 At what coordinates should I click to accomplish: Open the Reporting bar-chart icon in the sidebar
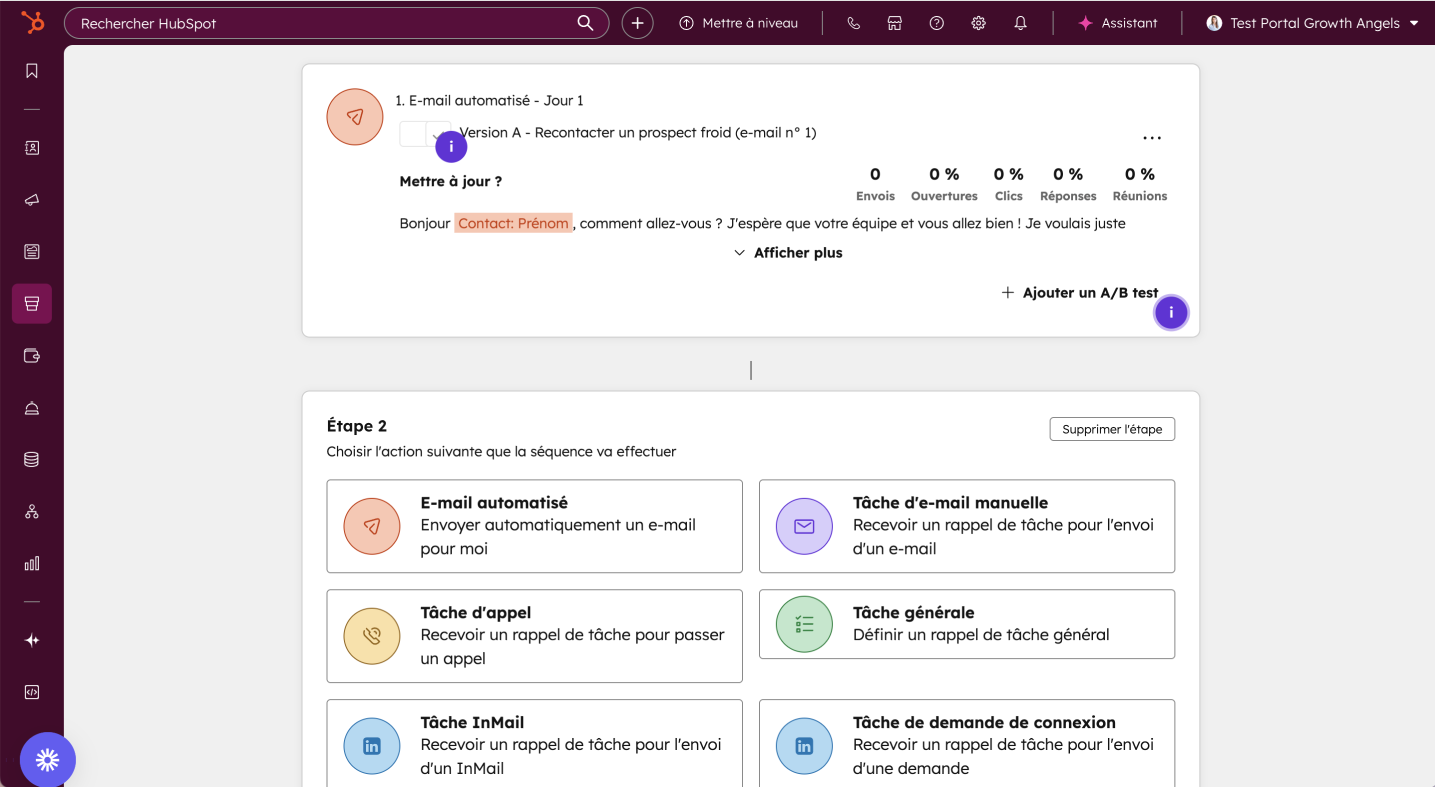(31, 563)
